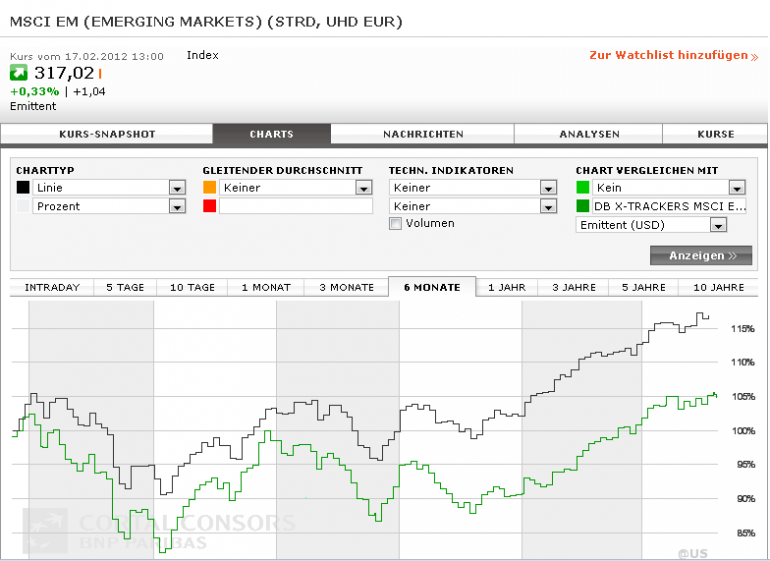Viewport: 770px width, 561px height.
Task: Click the bright green comparison color swatch
Action: point(583,187)
